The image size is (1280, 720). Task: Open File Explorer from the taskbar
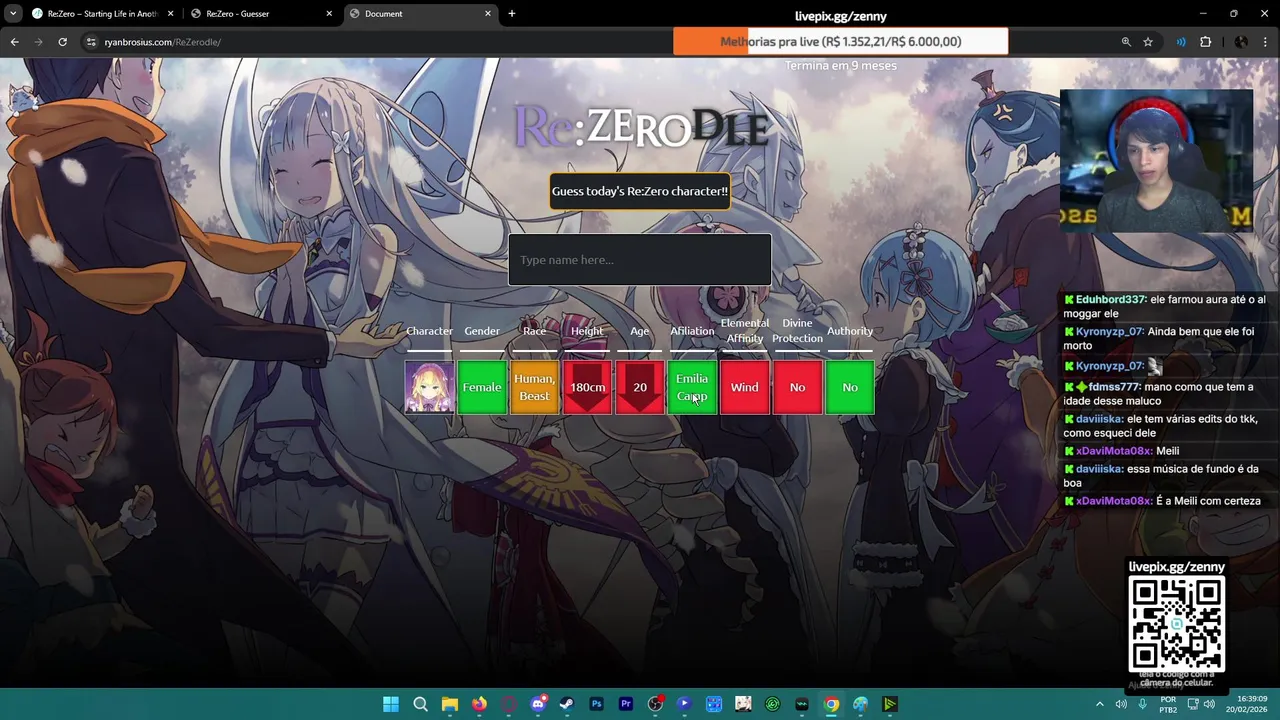[450, 704]
